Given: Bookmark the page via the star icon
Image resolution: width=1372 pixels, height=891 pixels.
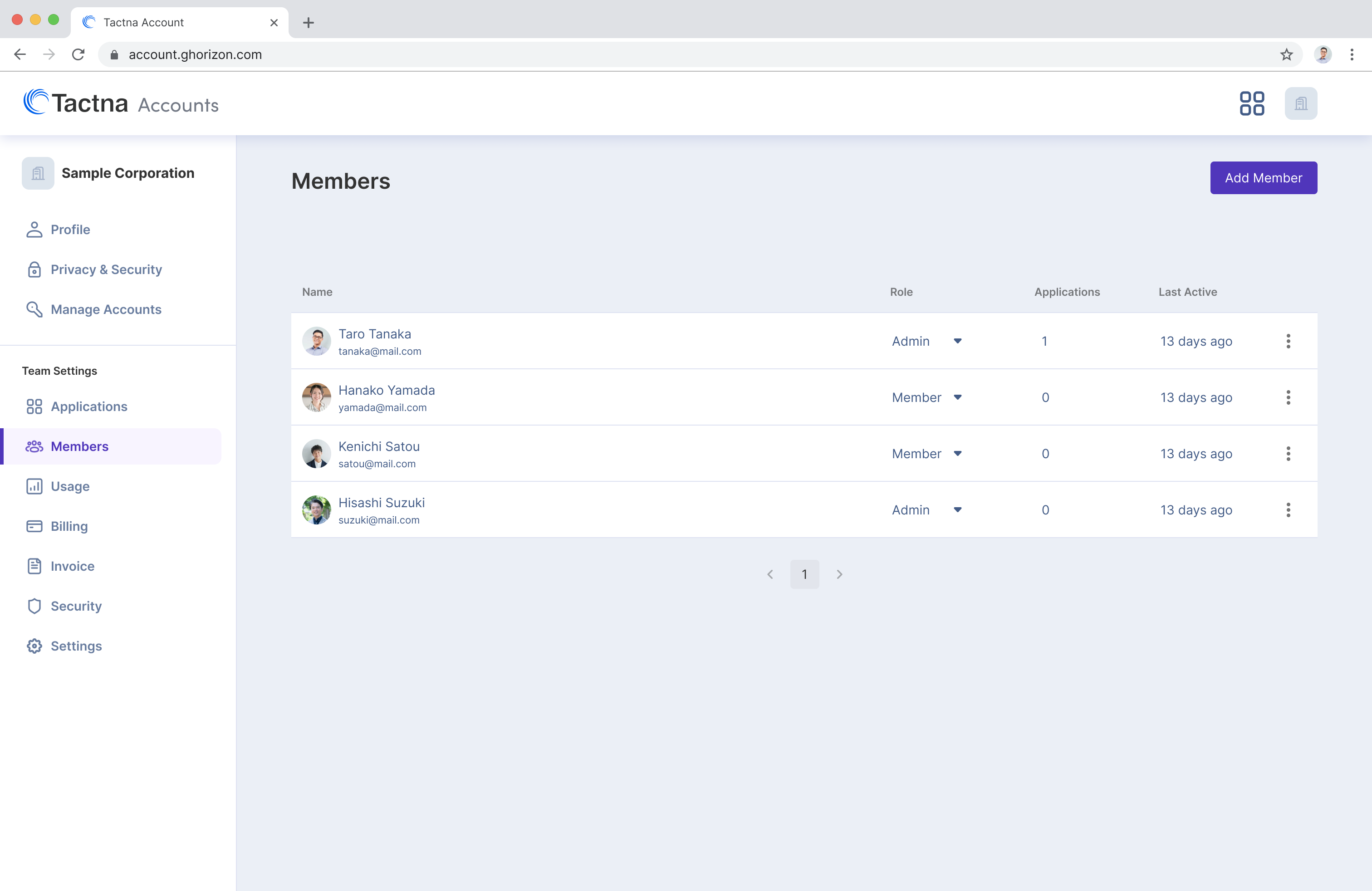Looking at the screenshot, I should [x=1286, y=54].
